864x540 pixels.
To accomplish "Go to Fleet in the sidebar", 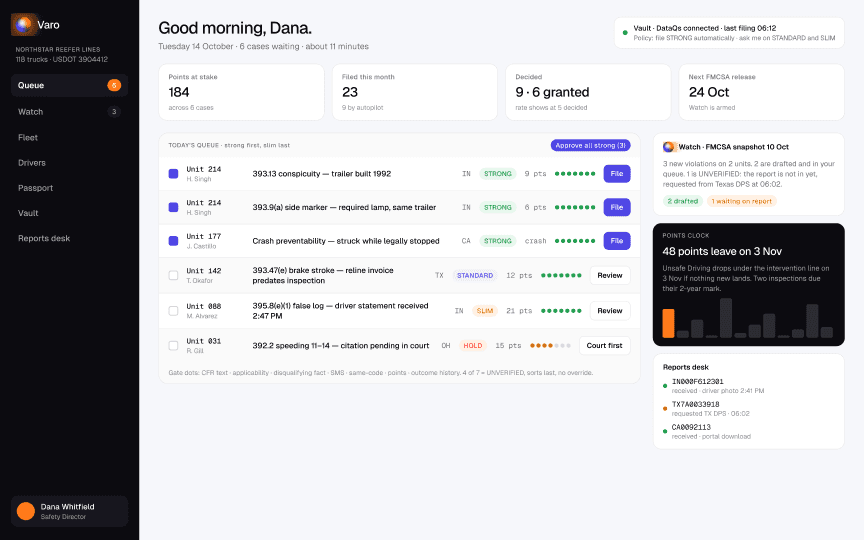I will point(69,138).
